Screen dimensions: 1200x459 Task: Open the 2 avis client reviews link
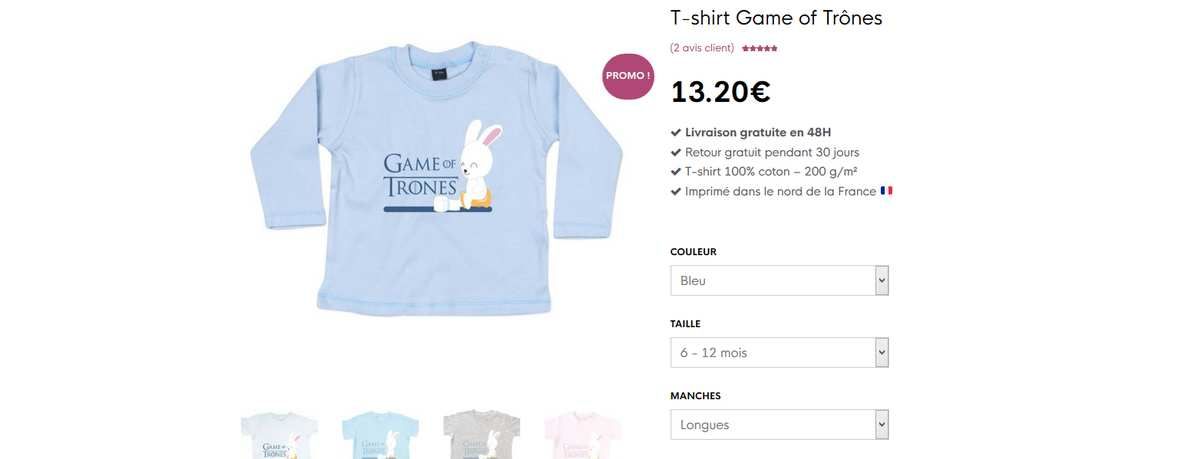(x=702, y=48)
